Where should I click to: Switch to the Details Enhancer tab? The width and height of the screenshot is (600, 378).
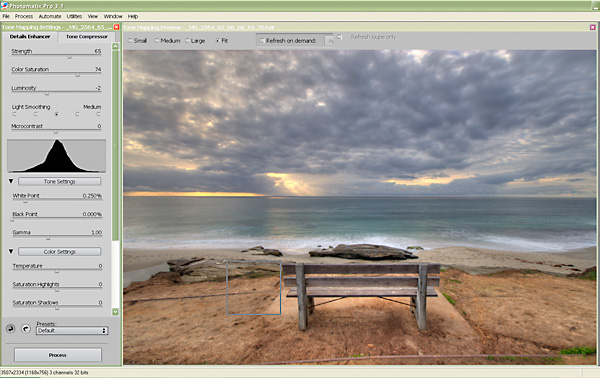[x=30, y=37]
